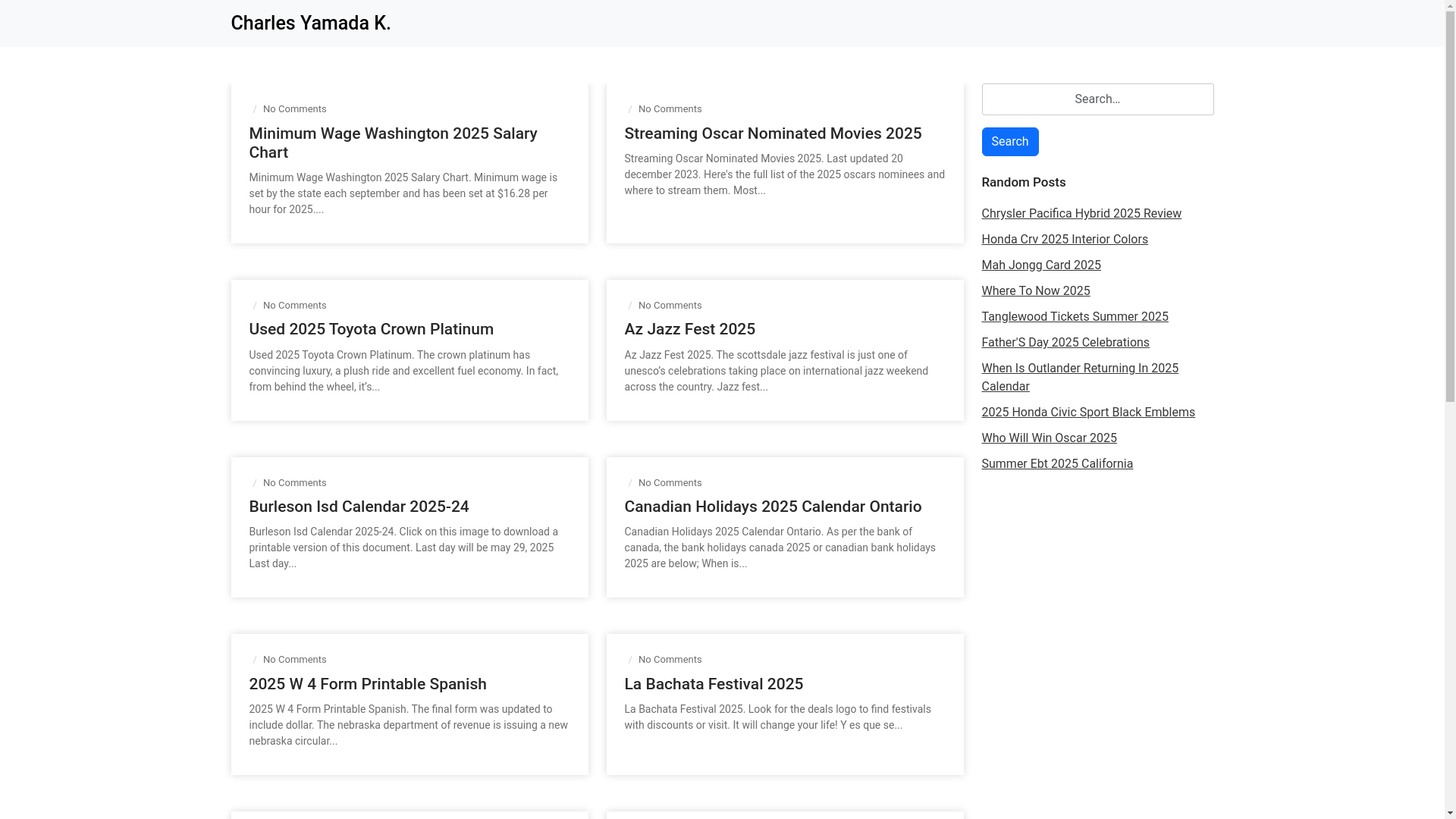Screen dimensions: 1456x819
Task: Visit Honda Crv 2025 Interior Colors link
Action: [1064, 240]
